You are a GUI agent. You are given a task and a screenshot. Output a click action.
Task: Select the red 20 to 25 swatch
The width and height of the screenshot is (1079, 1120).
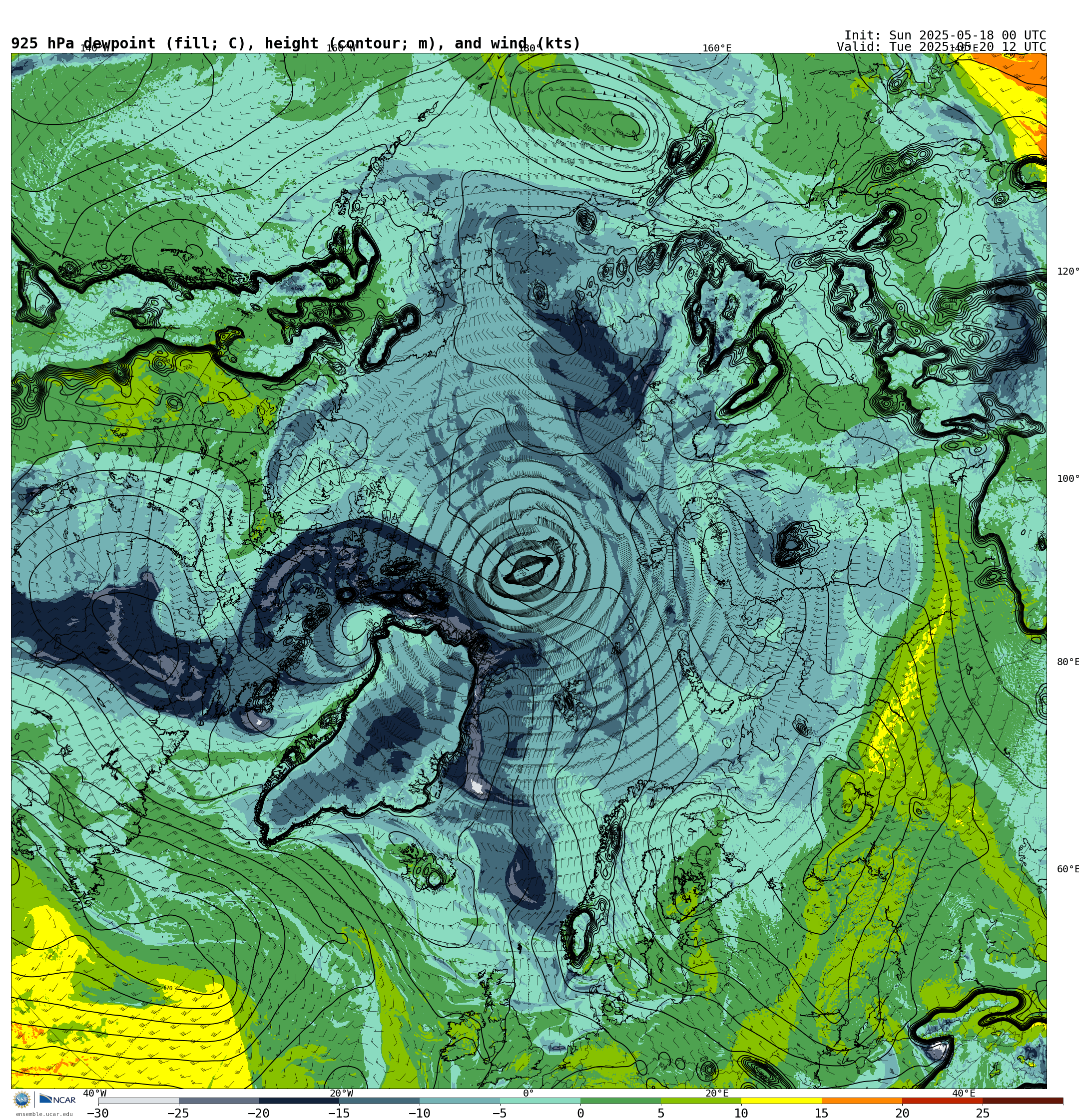[x=942, y=1101]
